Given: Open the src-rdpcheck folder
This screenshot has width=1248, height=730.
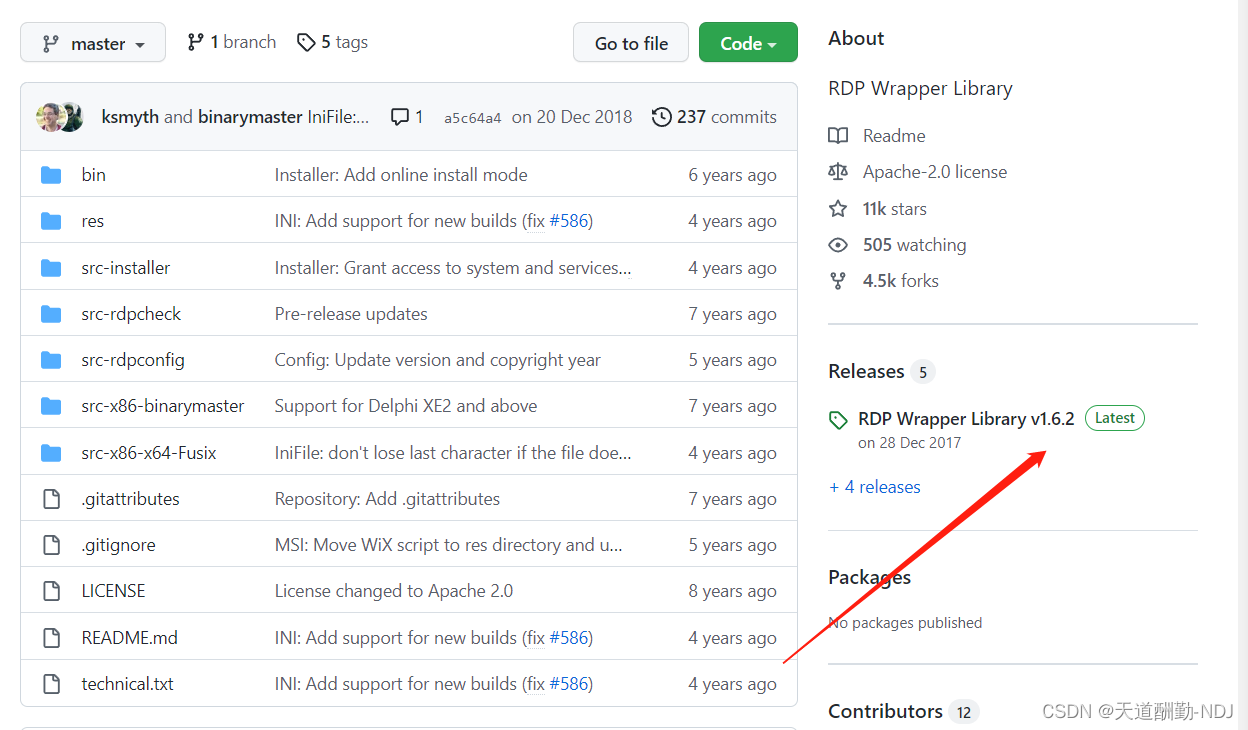Looking at the screenshot, I should point(131,314).
